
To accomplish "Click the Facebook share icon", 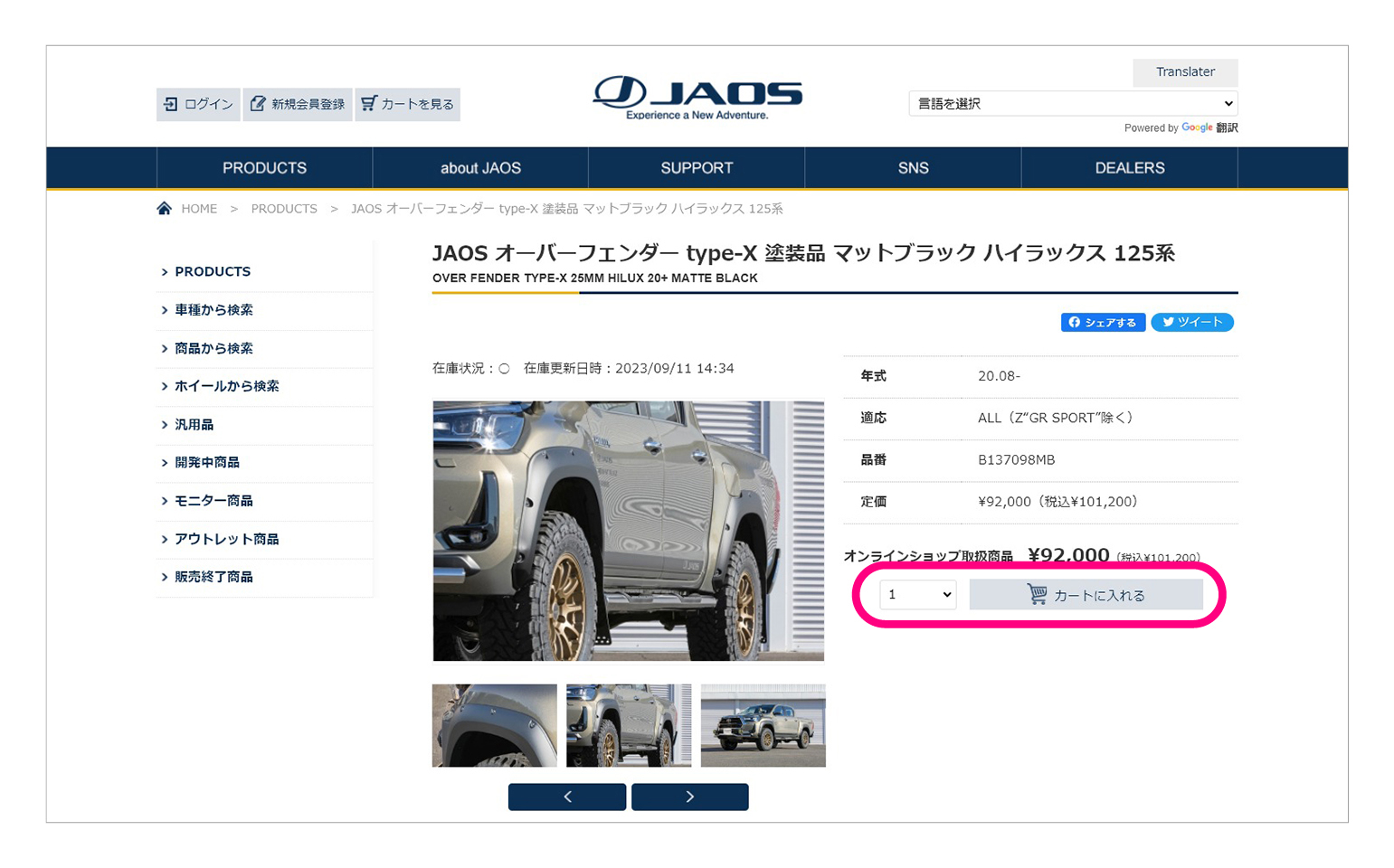I will [x=1075, y=322].
